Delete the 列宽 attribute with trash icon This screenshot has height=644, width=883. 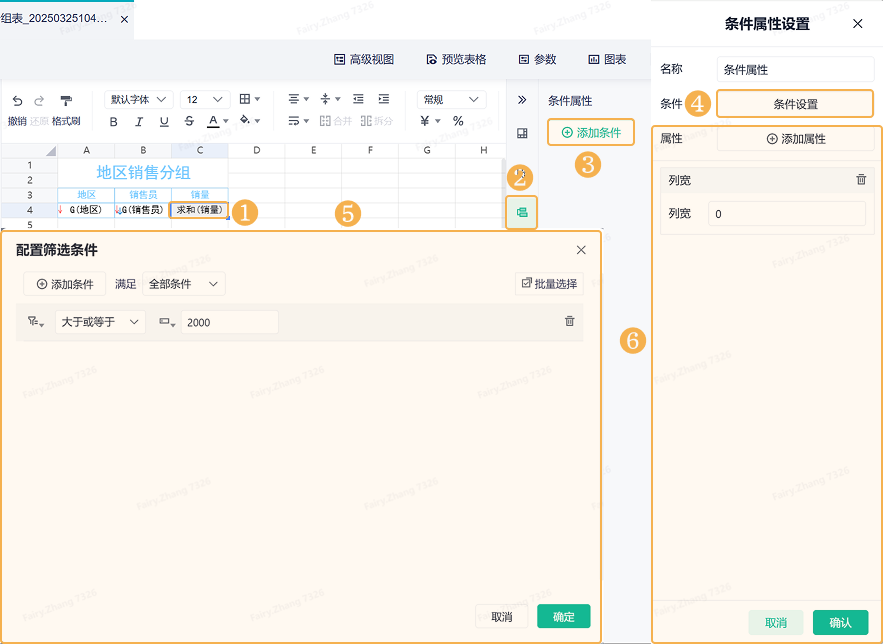(861, 180)
